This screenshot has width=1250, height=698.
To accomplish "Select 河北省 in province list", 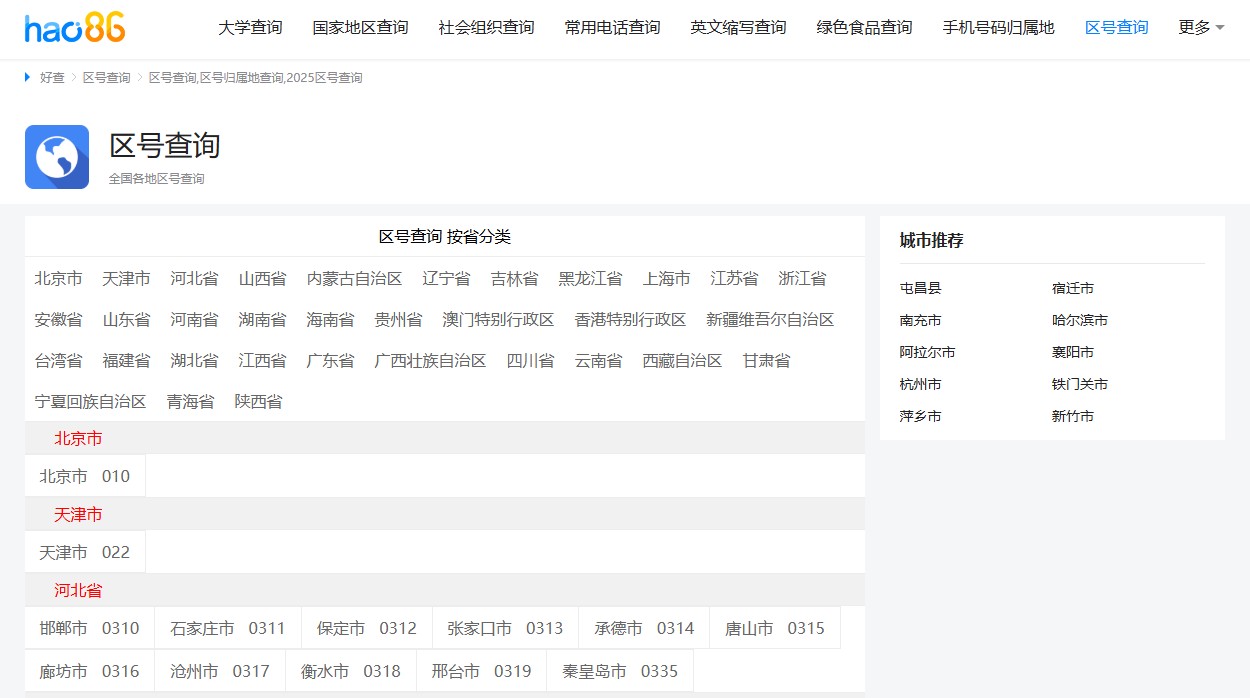I will coord(194,279).
